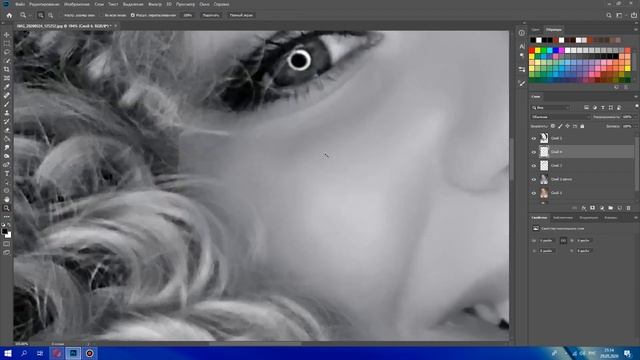The image size is (640, 360).
Task: Hide the topmost layer with its eye icon
Action: tap(533, 138)
